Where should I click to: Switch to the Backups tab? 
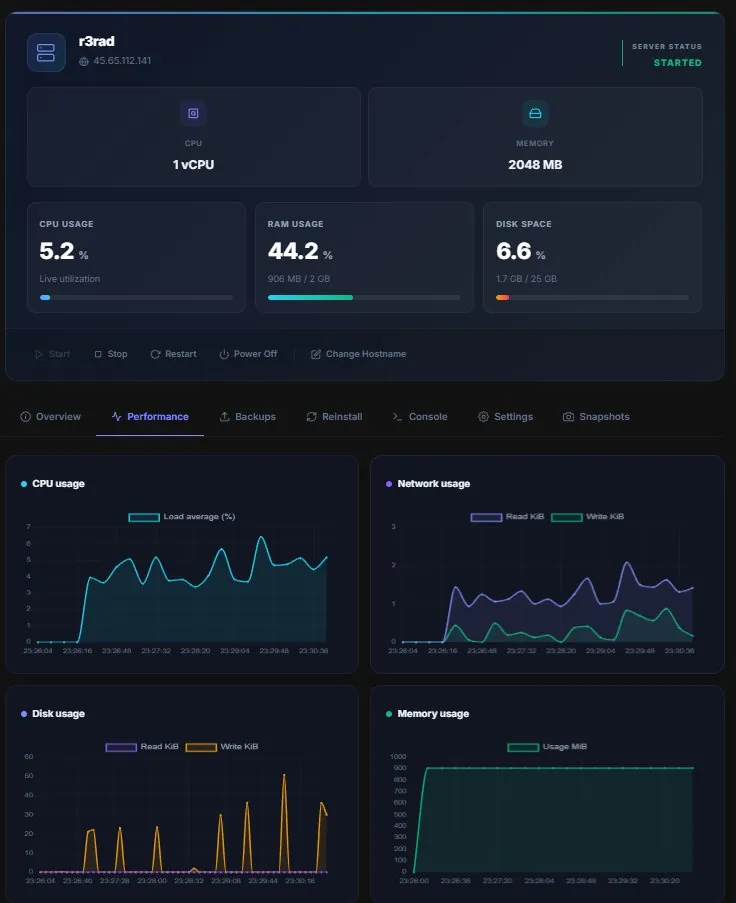(x=248, y=416)
